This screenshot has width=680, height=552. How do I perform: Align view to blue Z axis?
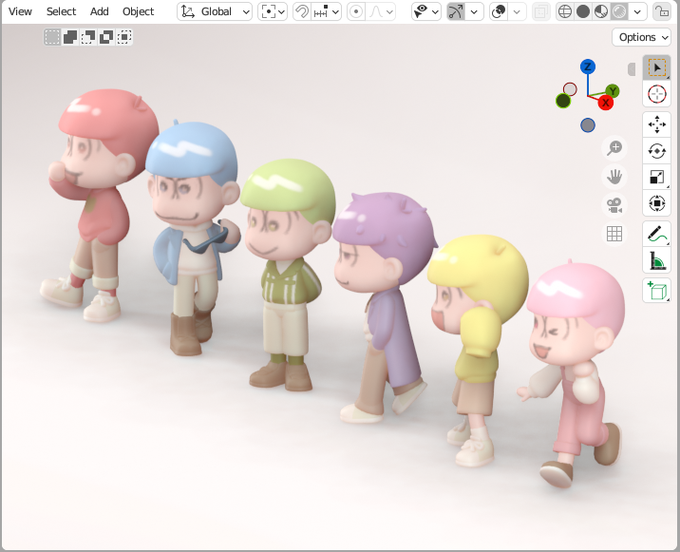tap(588, 67)
